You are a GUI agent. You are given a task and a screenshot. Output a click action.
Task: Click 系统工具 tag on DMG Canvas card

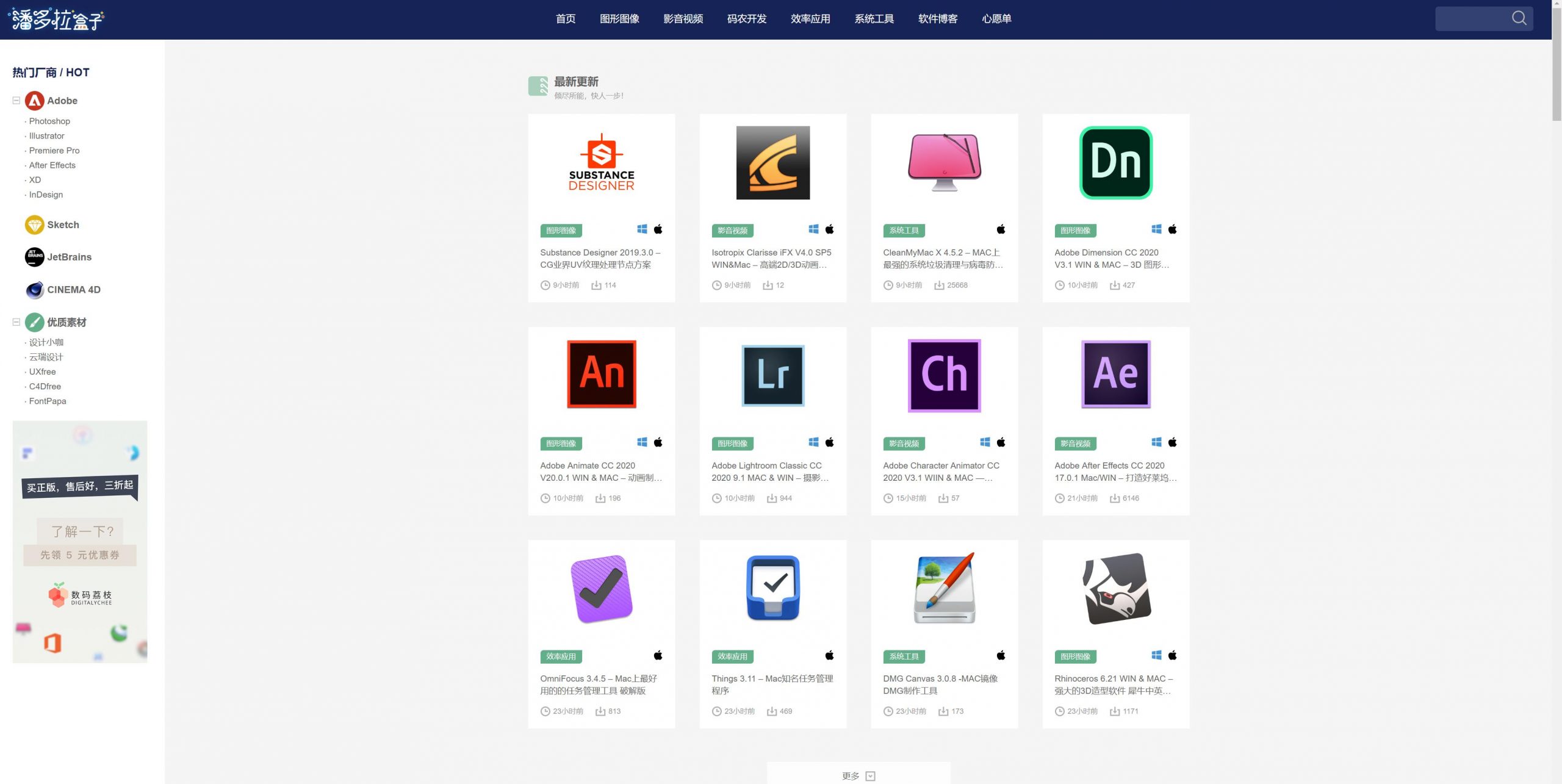tap(904, 656)
